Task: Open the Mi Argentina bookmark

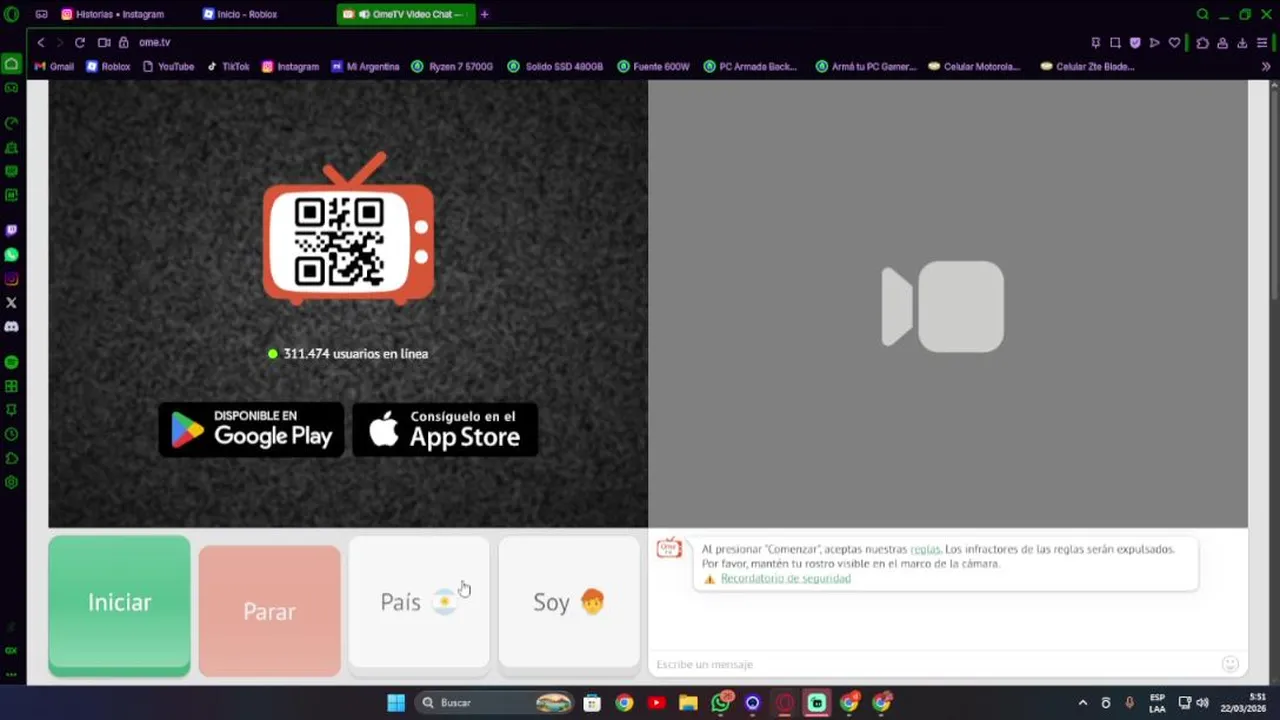Action: click(365, 67)
